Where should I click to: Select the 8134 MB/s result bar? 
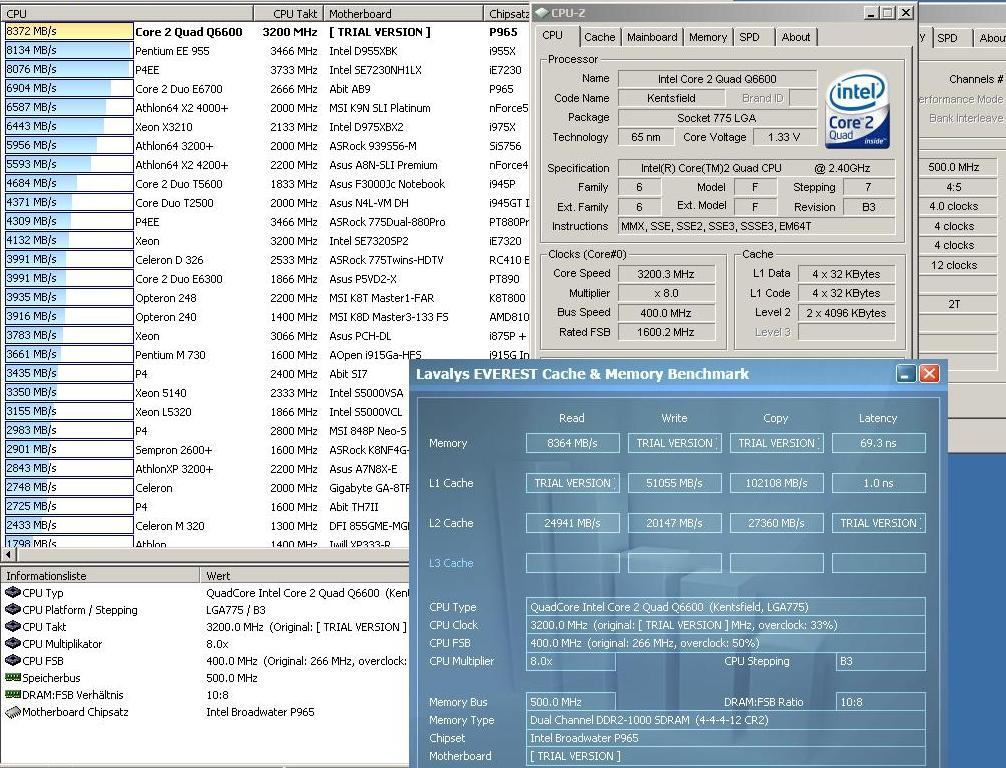69,50
